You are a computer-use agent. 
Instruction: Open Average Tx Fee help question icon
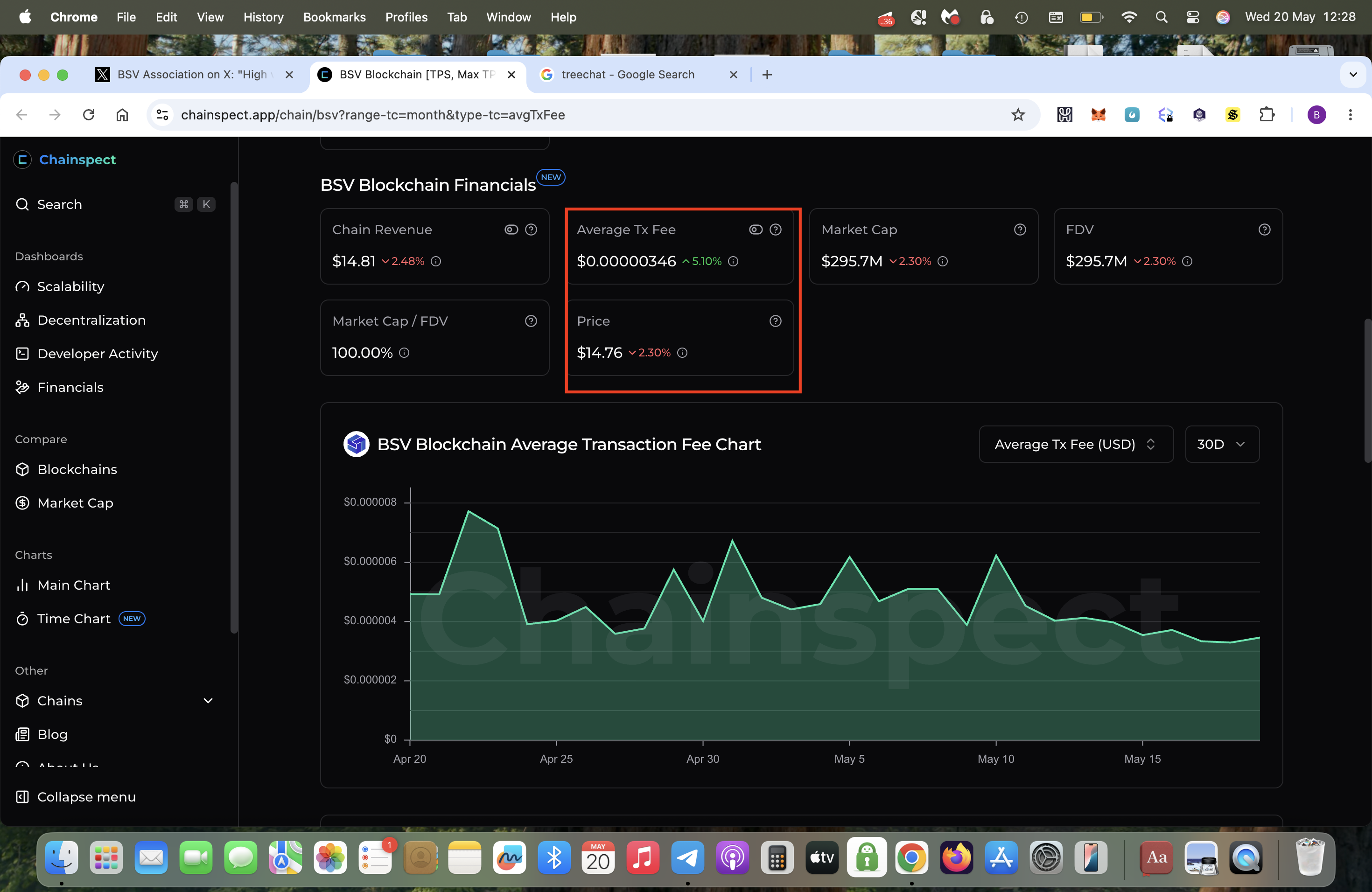(775, 230)
